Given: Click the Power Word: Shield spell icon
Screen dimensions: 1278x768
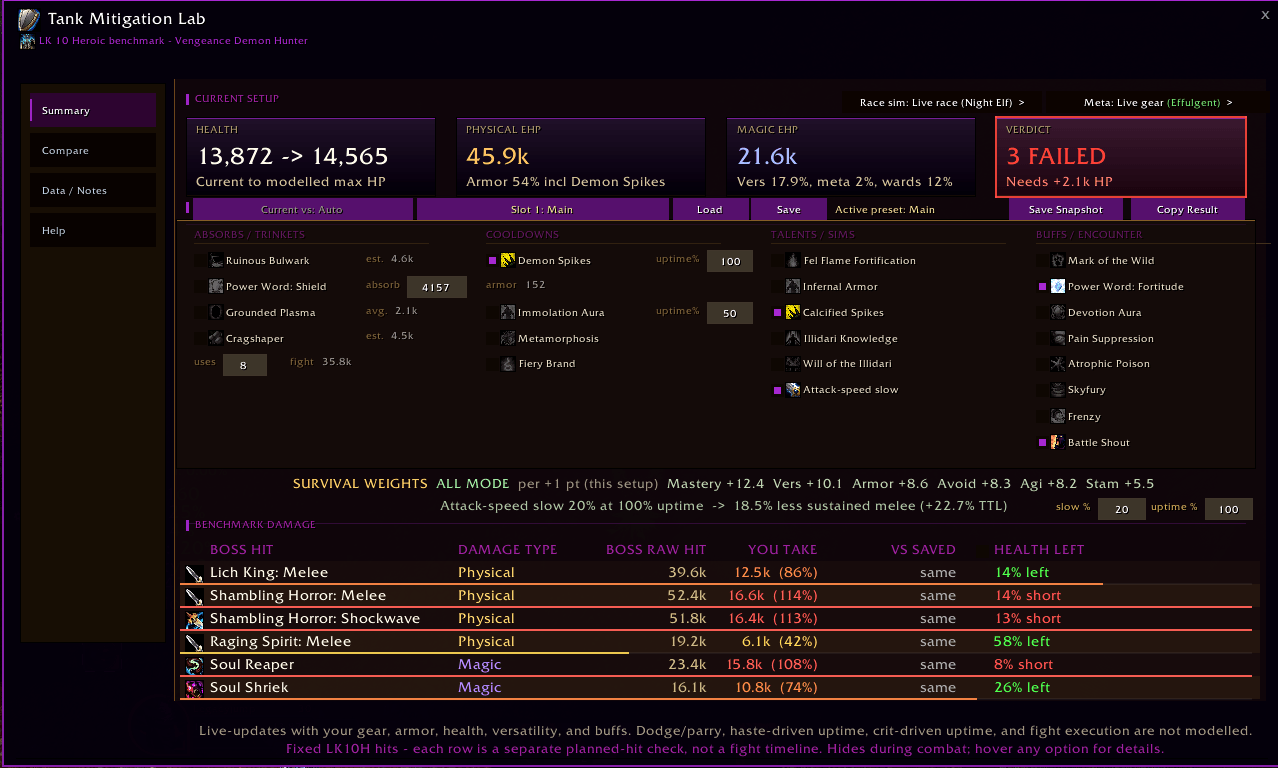Looking at the screenshot, I should tap(215, 286).
